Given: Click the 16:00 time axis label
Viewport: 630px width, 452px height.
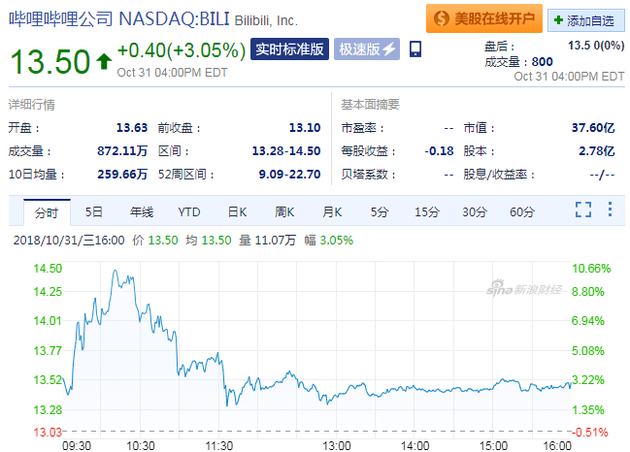Looking at the screenshot, I should click(x=557, y=446).
